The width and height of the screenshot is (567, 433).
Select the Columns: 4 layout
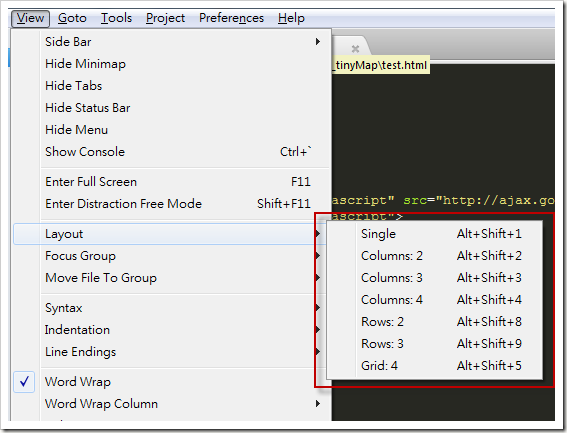pos(434,300)
